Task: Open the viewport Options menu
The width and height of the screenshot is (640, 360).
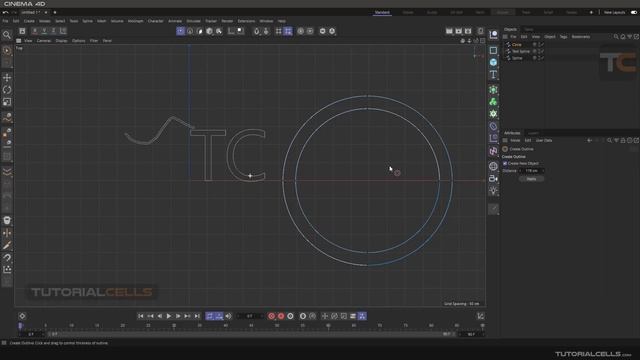Action: [x=79, y=41]
